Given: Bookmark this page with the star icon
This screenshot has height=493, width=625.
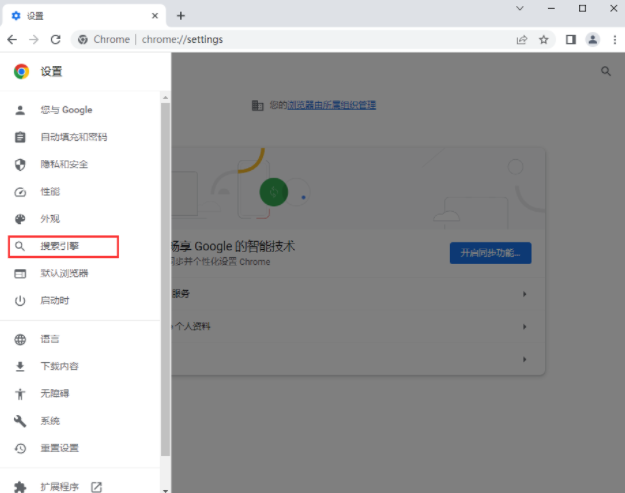Looking at the screenshot, I should pos(544,39).
